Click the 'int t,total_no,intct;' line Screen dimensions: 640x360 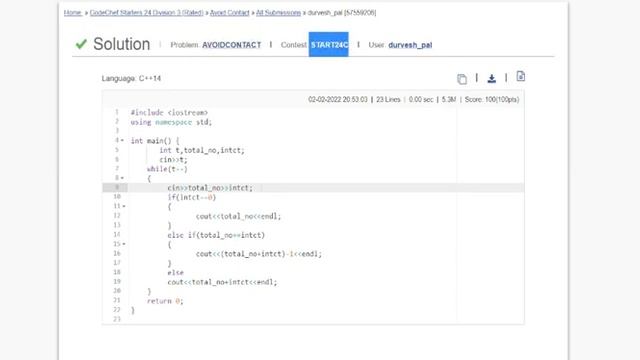point(202,150)
